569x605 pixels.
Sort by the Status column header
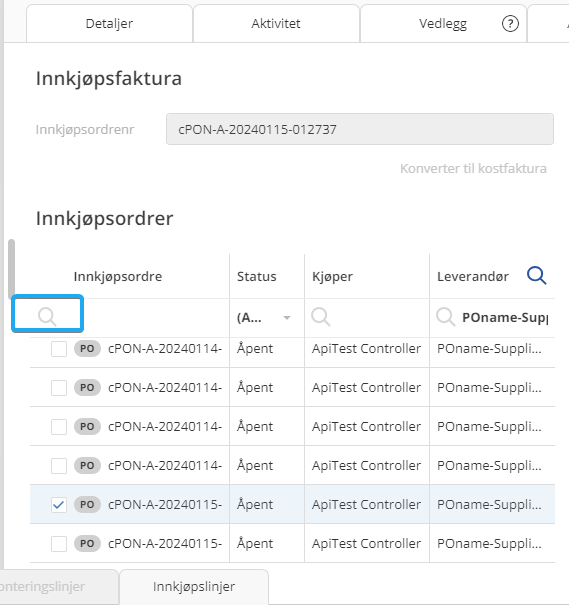click(x=257, y=277)
